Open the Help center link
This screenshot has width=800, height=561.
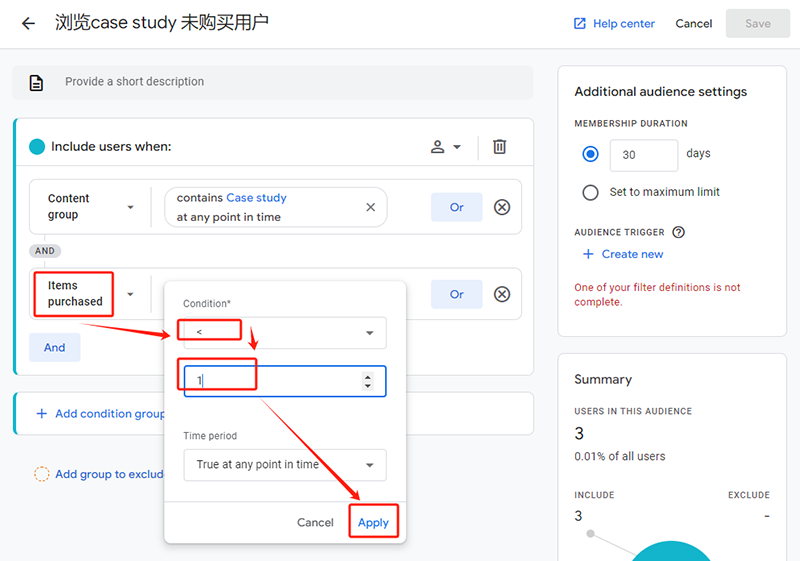[x=614, y=23]
